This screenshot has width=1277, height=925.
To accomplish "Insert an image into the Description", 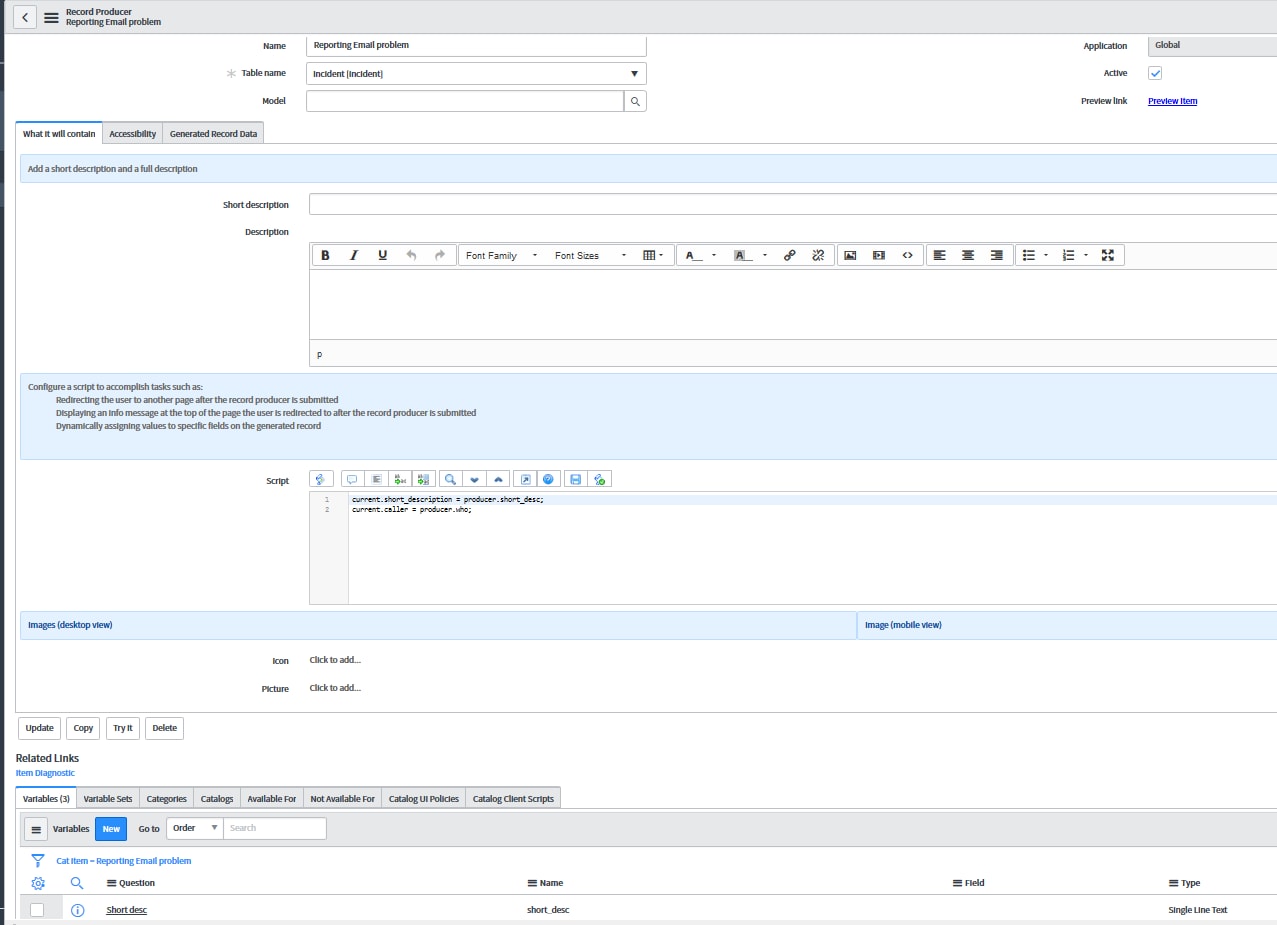I will [850, 255].
